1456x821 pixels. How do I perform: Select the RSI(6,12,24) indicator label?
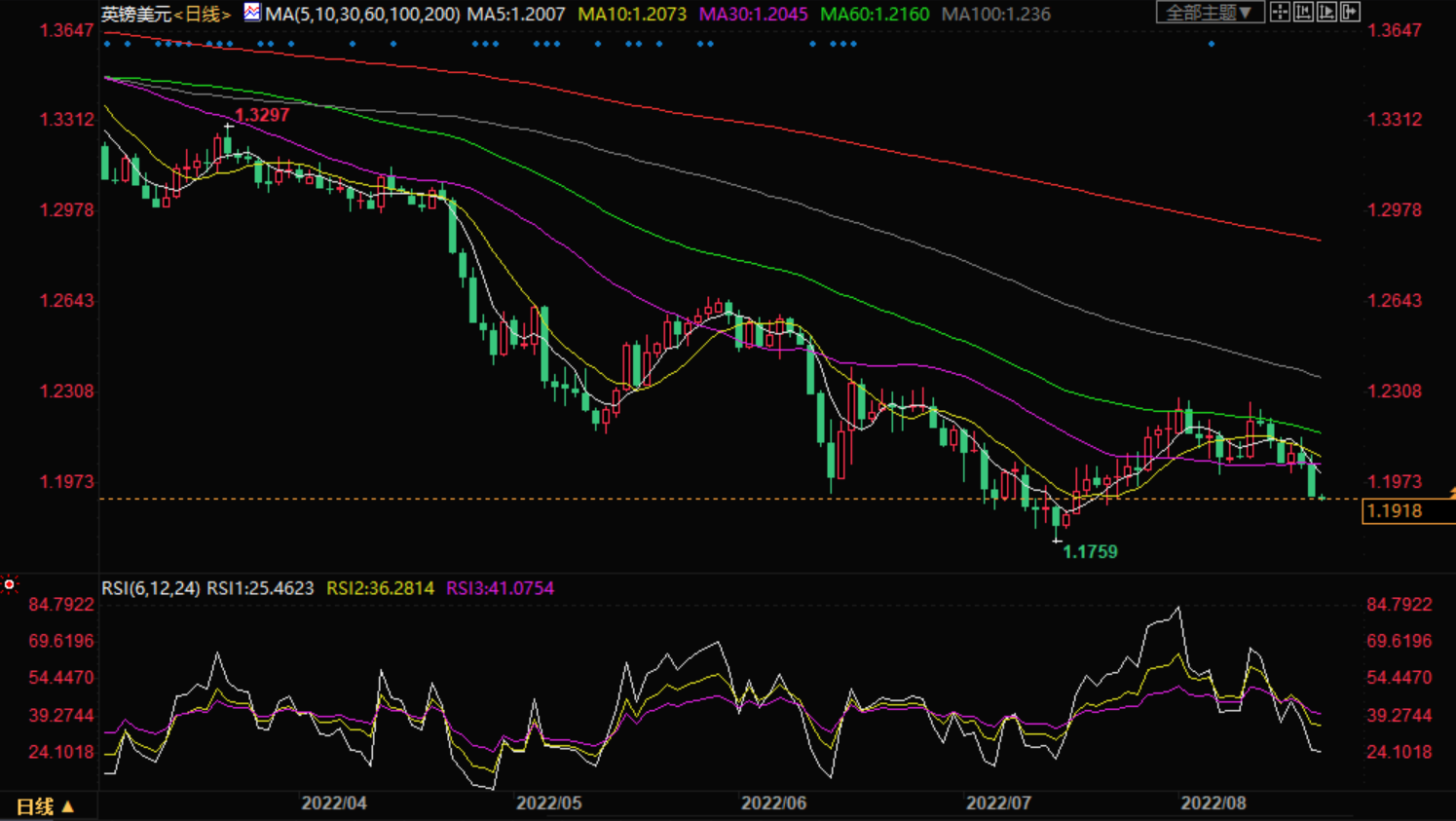click(151, 588)
